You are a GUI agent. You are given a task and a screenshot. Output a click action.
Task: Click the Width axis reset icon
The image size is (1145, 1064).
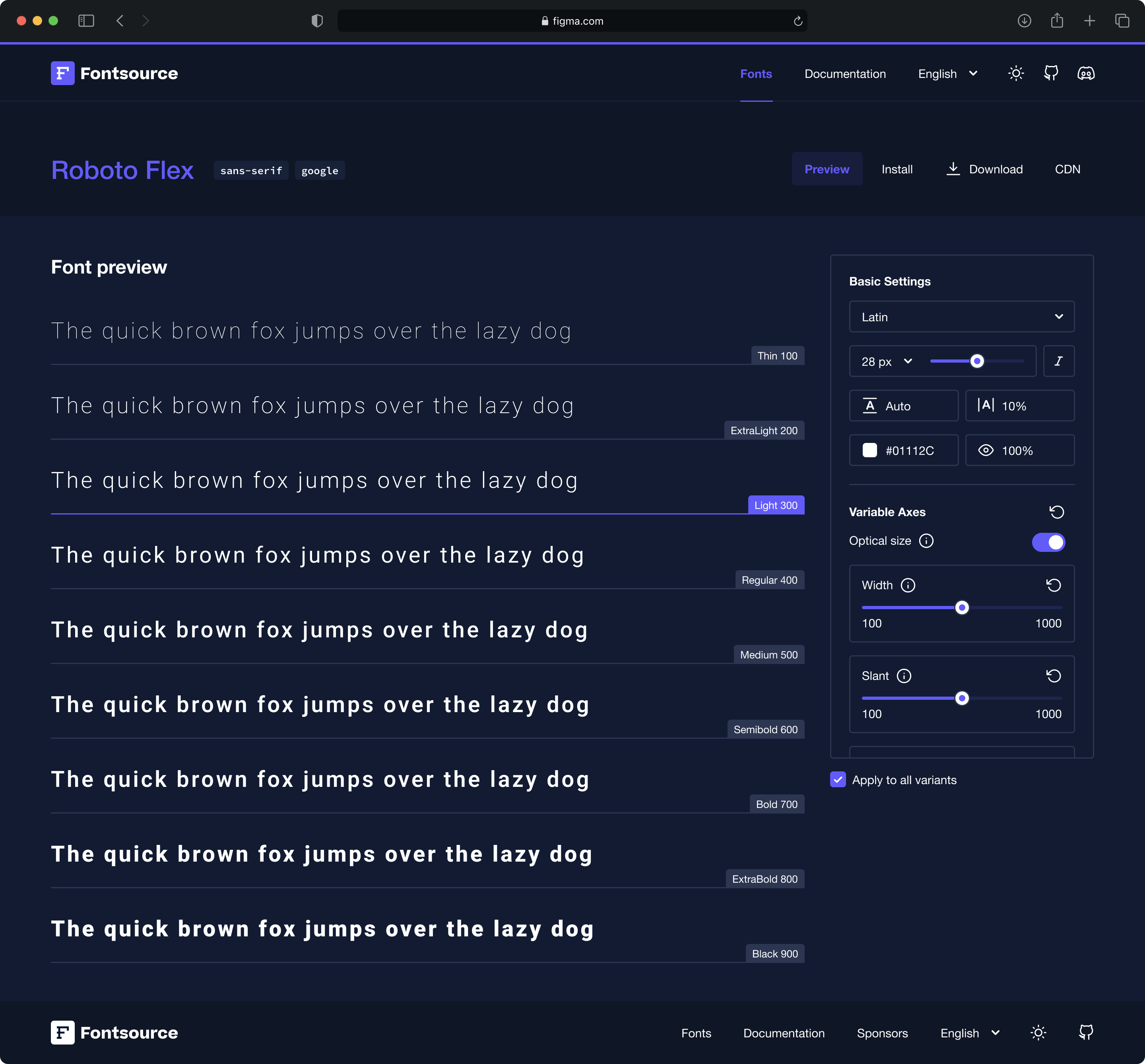pos(1054,585)
